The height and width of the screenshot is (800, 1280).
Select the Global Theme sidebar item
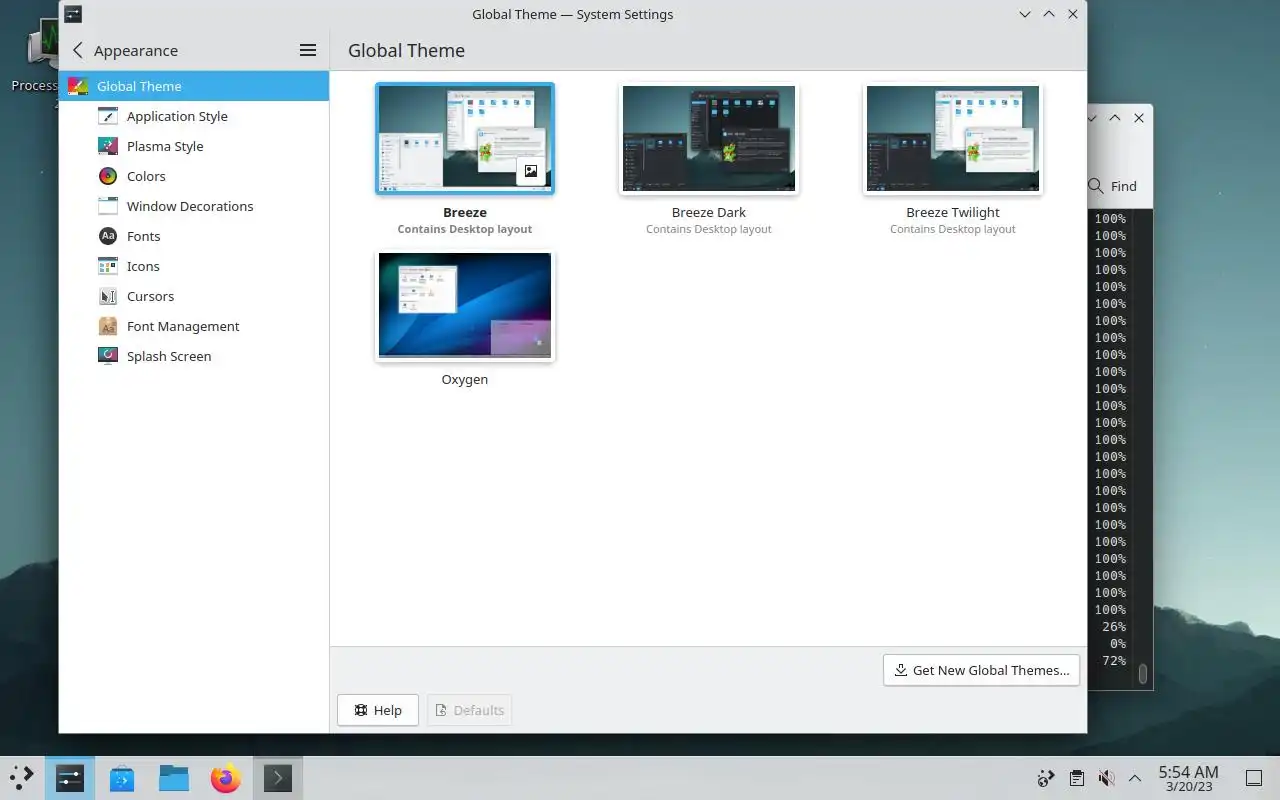tap(194, 86)
